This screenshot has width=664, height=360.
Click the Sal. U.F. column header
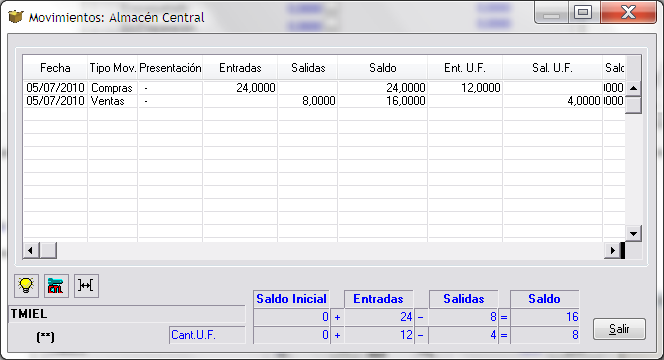click(x=552, y=68)
